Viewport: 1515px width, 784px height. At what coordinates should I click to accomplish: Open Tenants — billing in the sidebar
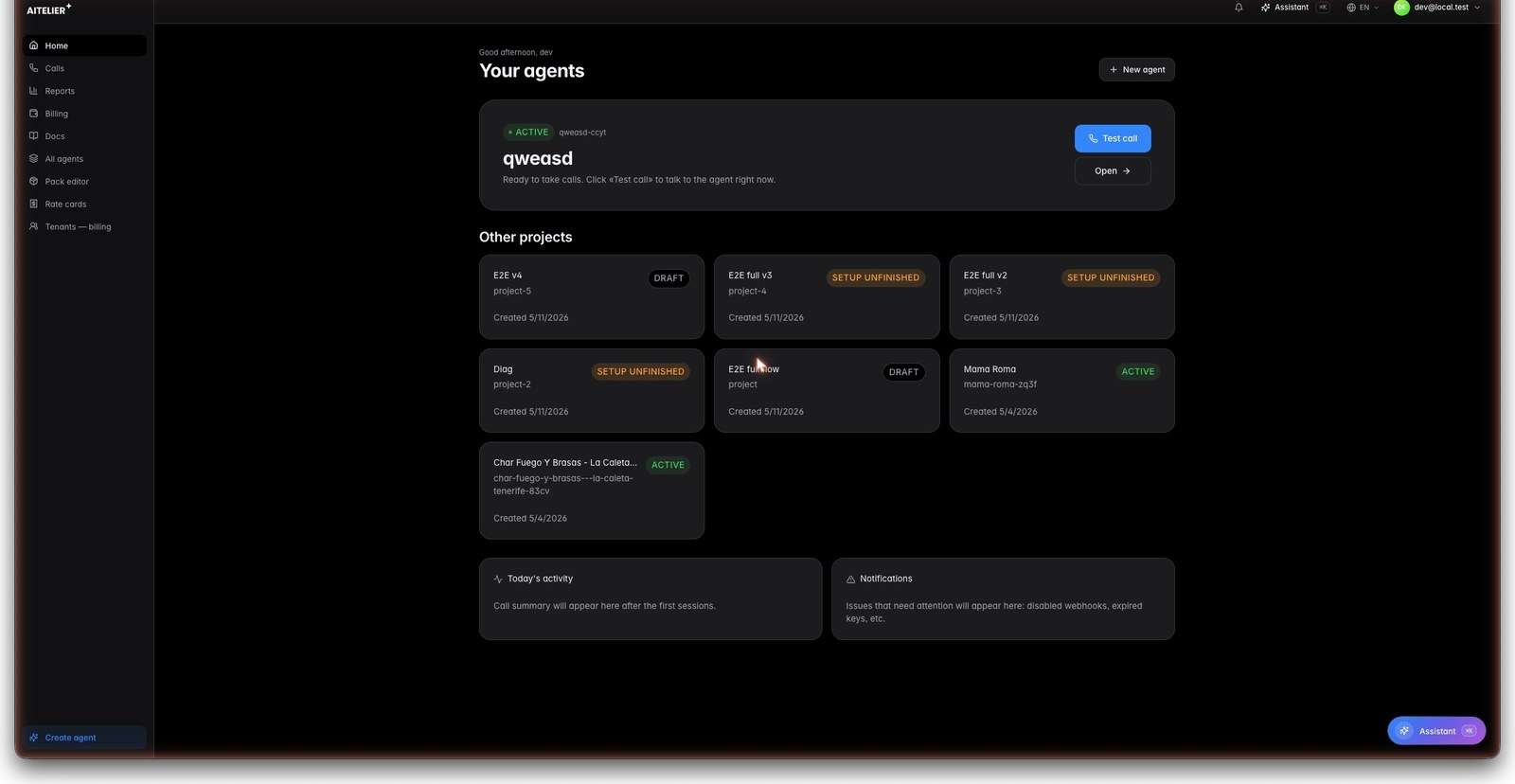pos(85,227)
